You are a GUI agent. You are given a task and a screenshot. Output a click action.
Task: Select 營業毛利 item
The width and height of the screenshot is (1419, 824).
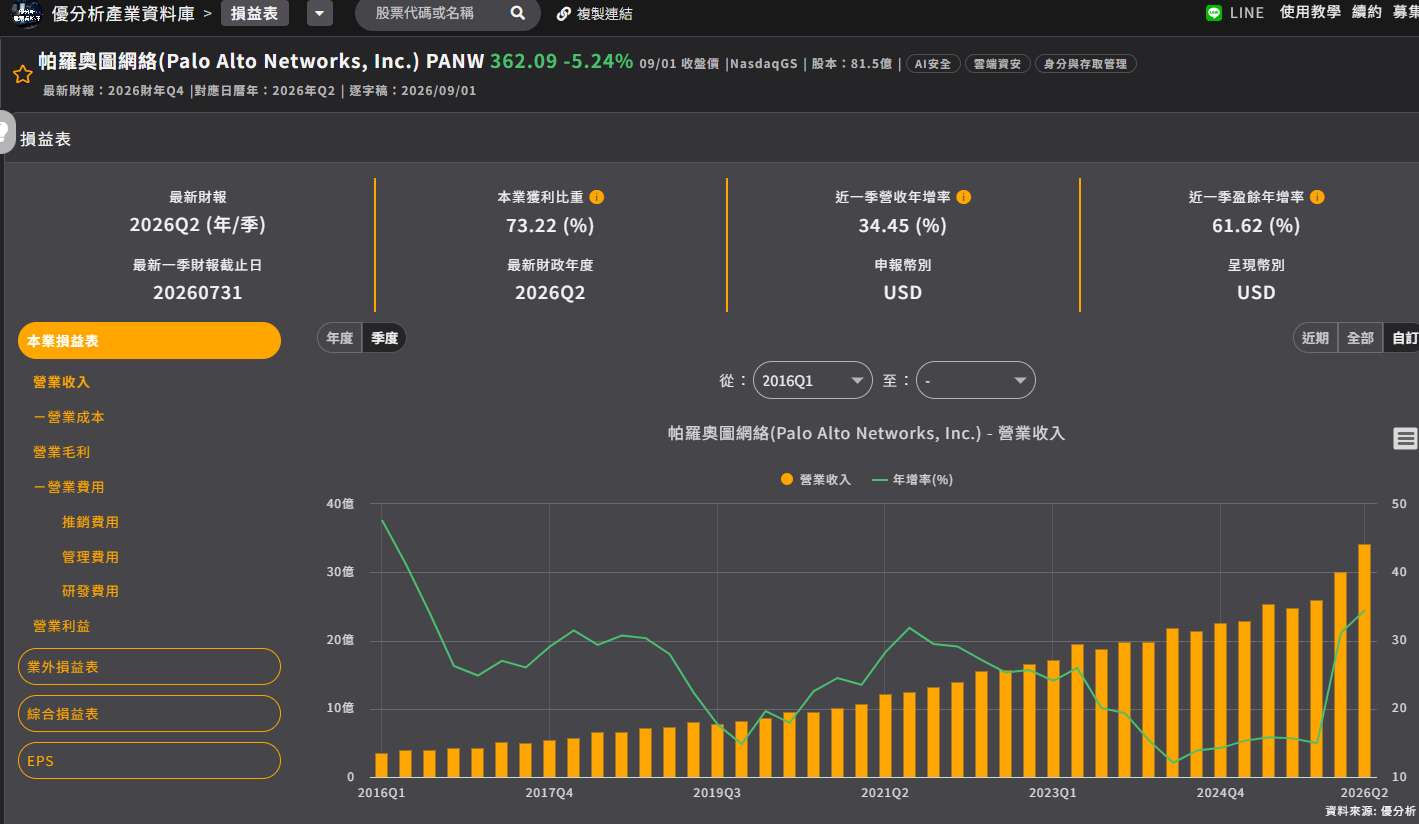(61, 452)
